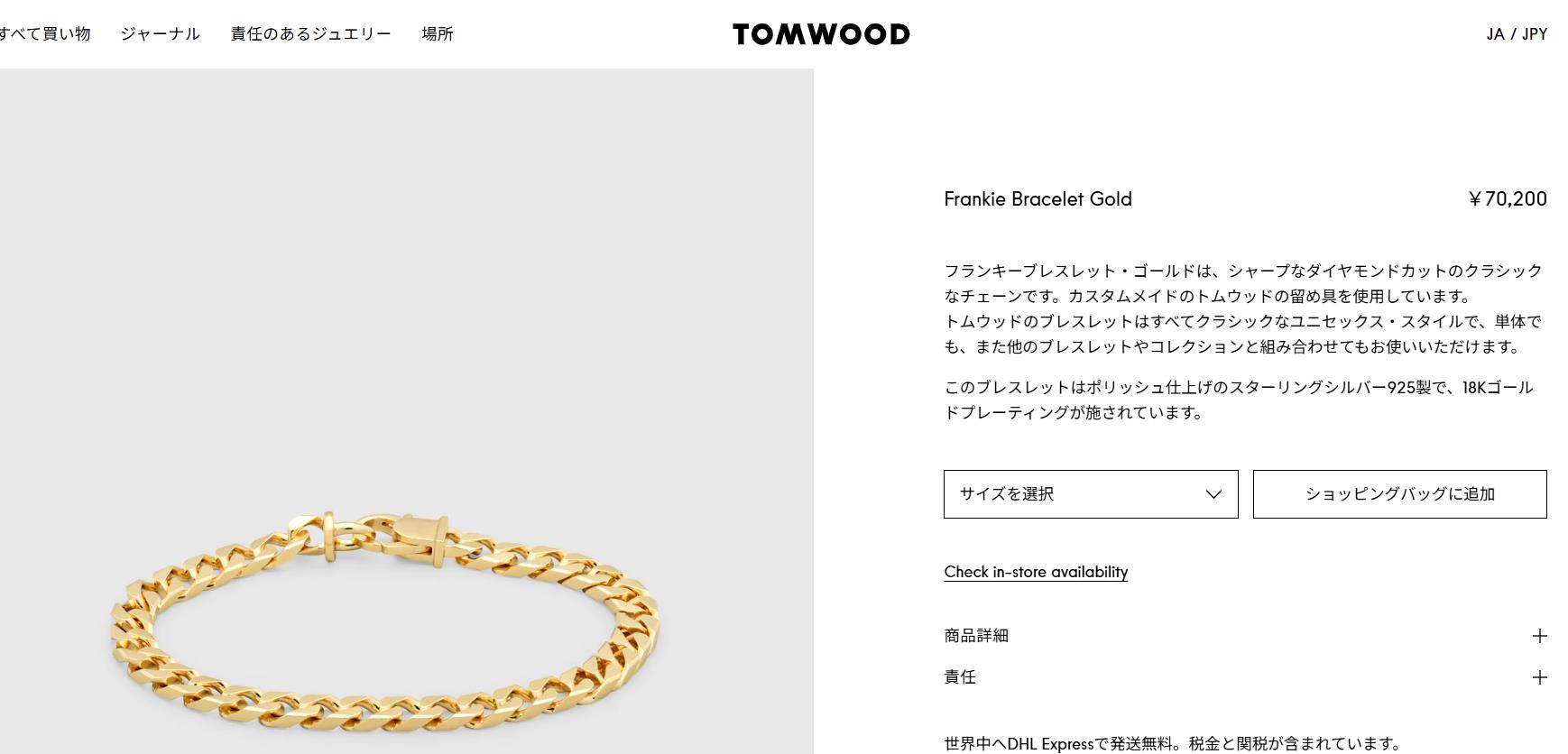Expand the 商品詳細 section
The image size is (1568, 754).
click(x=1245, y=636)
